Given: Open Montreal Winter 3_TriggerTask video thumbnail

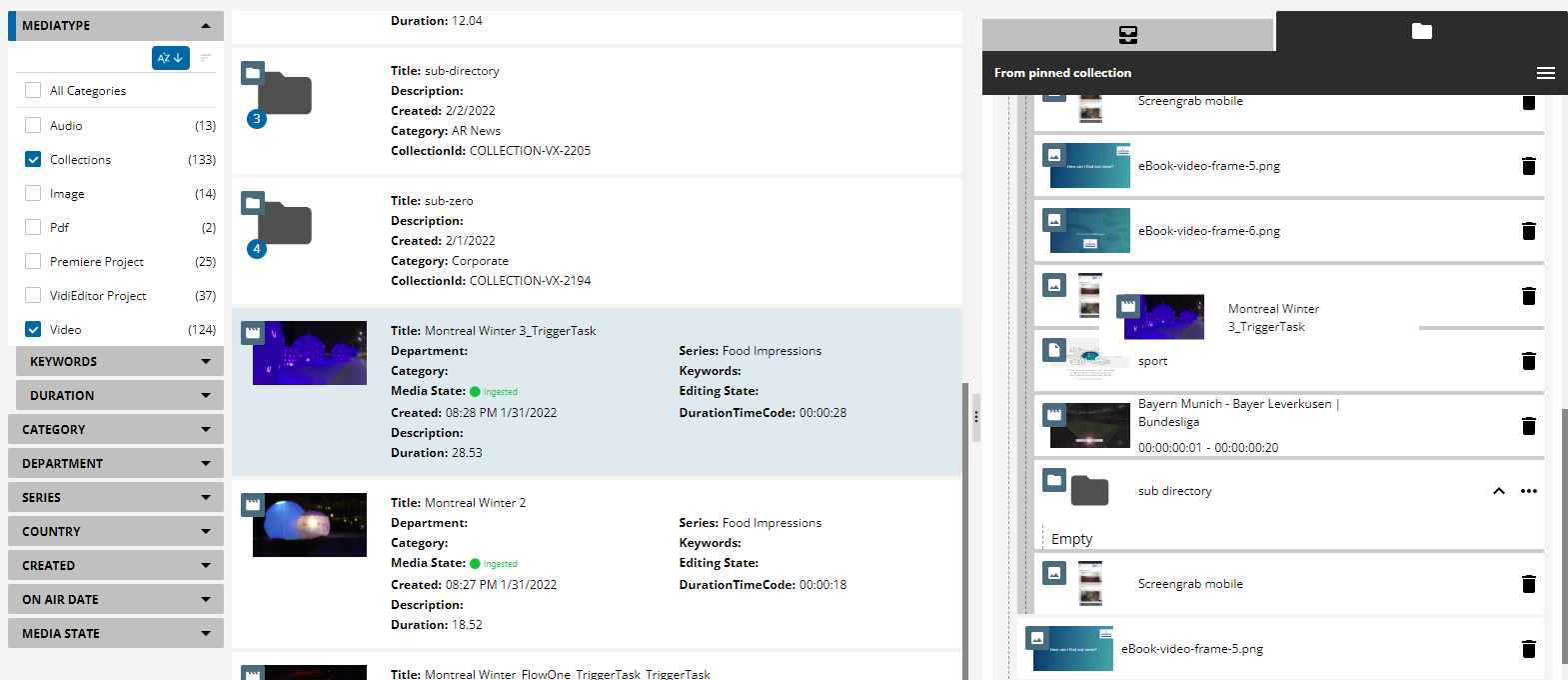Looking at the screenshot, I should [x=309, y=353].
